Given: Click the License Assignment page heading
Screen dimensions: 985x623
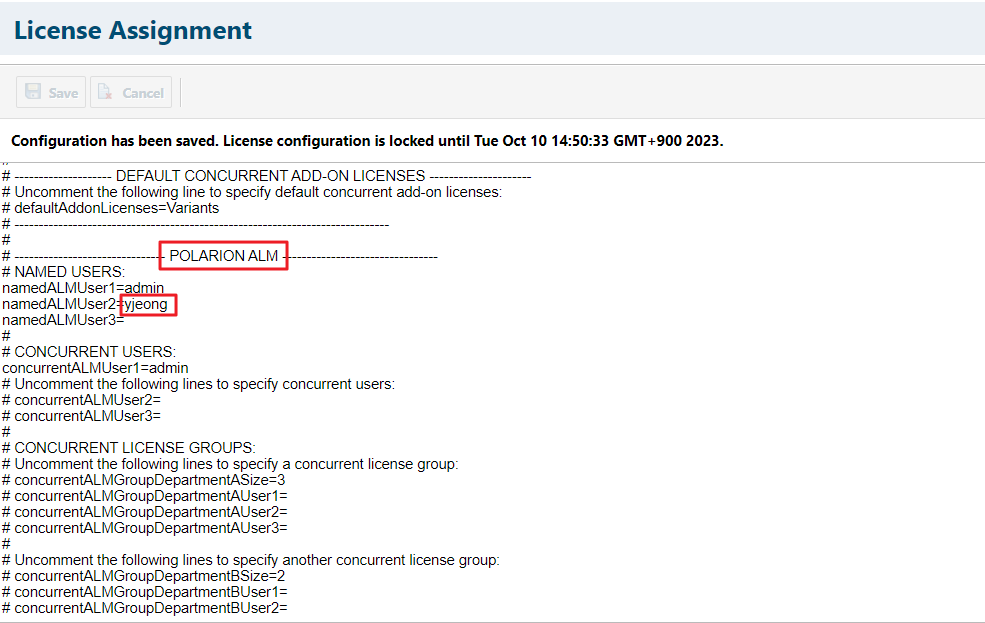Looking at the screenshot, I should 133,30.
